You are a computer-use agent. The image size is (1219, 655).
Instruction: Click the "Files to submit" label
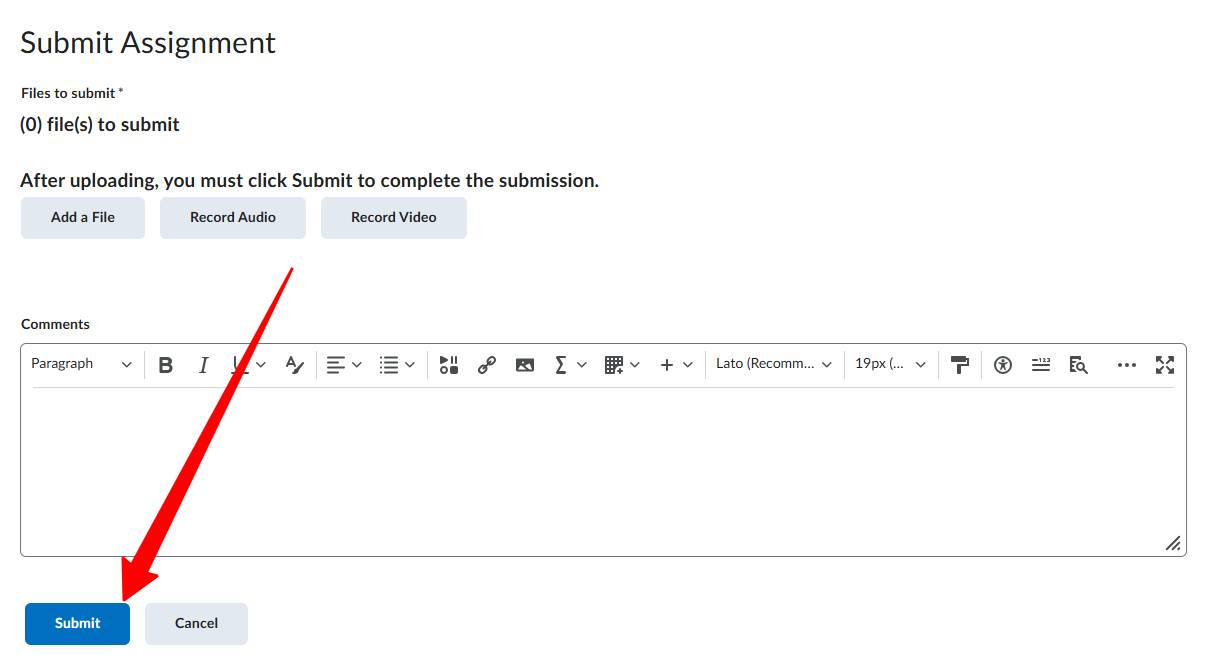click(x=68, y=93)
